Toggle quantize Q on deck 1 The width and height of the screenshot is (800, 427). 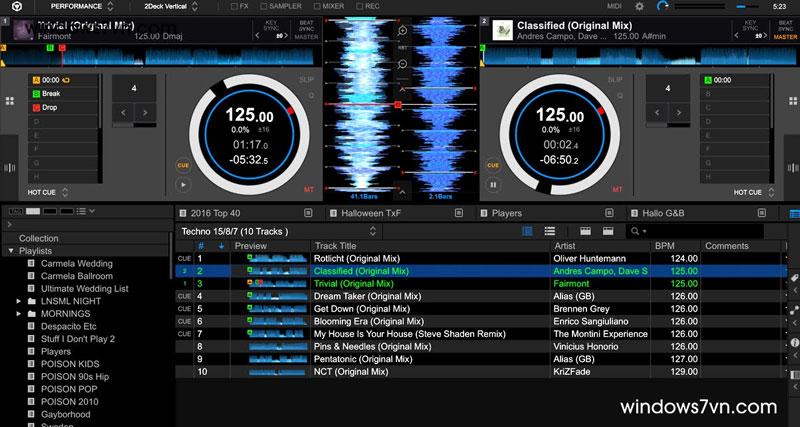click(x=310, y=95)
